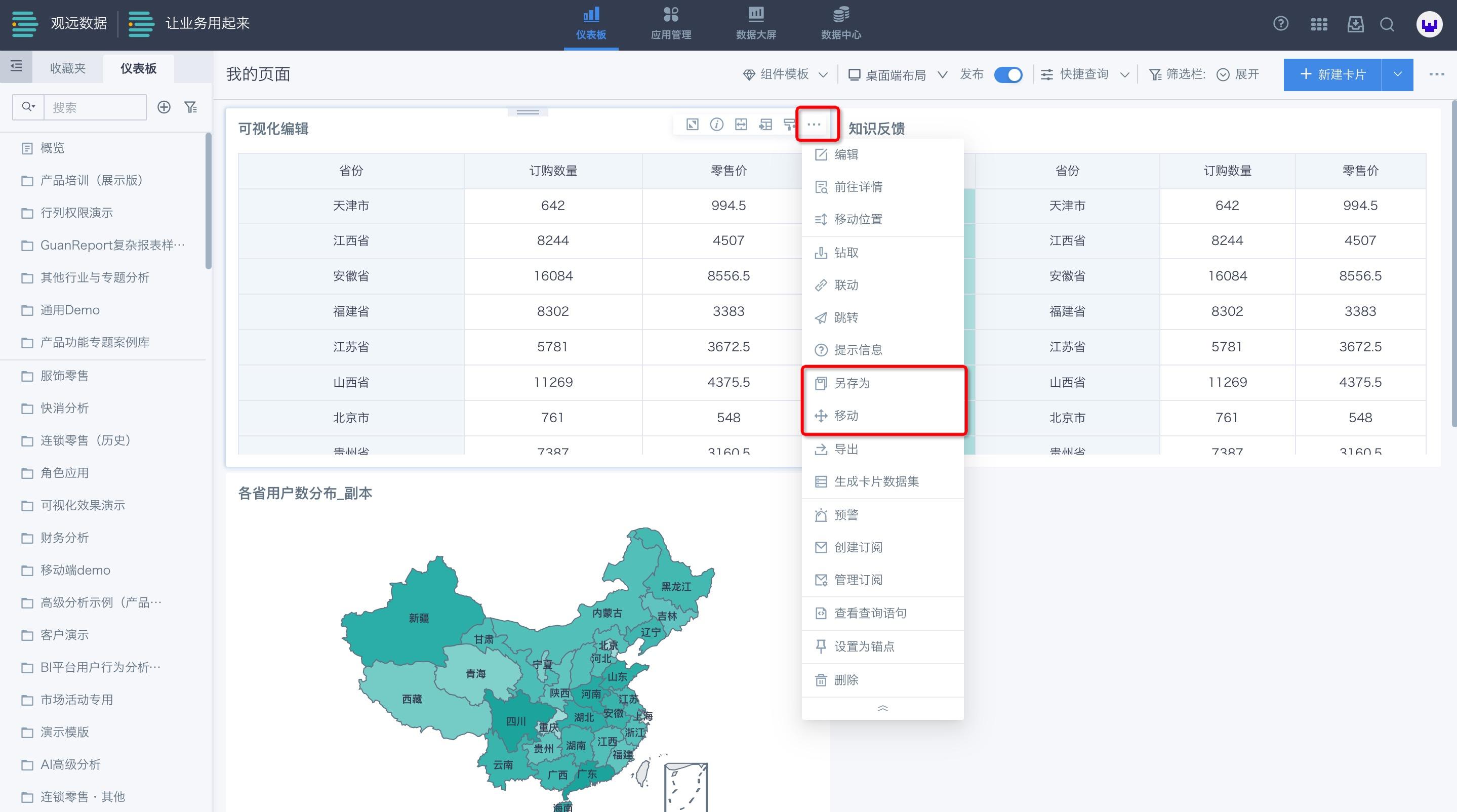
Task: Open the help question-mark icon in header
Action: 1280,24
